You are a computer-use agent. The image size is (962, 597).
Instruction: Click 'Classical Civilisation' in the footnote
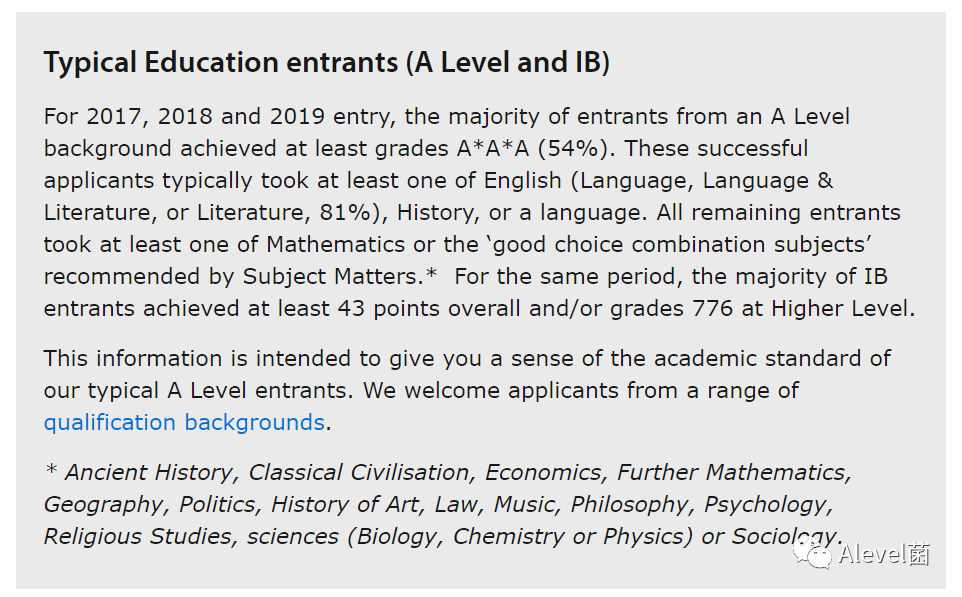click(359, 472)
